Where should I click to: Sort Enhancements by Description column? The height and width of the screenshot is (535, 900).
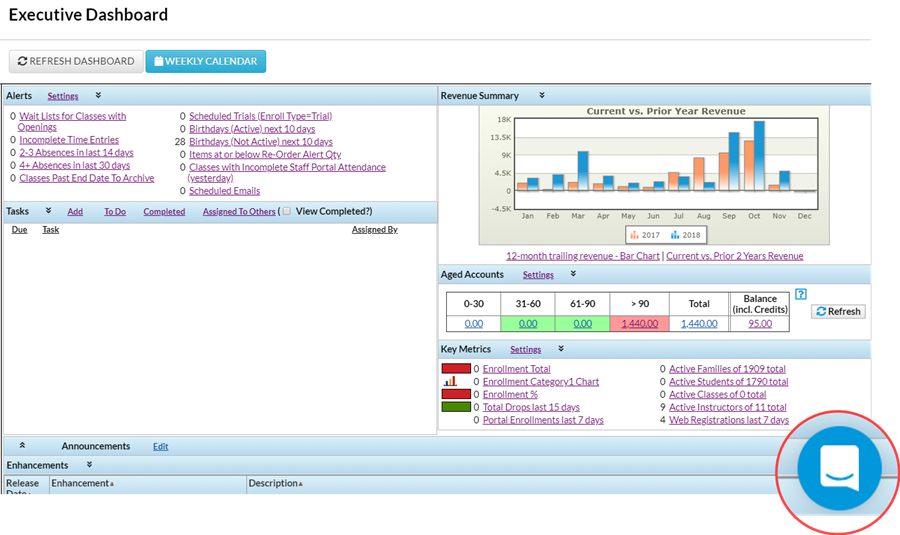[x=275, y=483]
